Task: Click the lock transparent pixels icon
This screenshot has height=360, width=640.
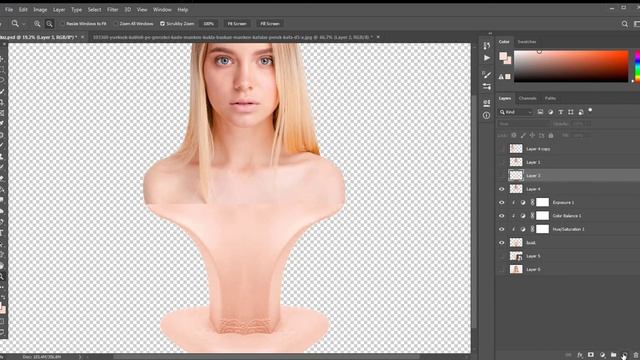Action: click(x=514, y=135)
